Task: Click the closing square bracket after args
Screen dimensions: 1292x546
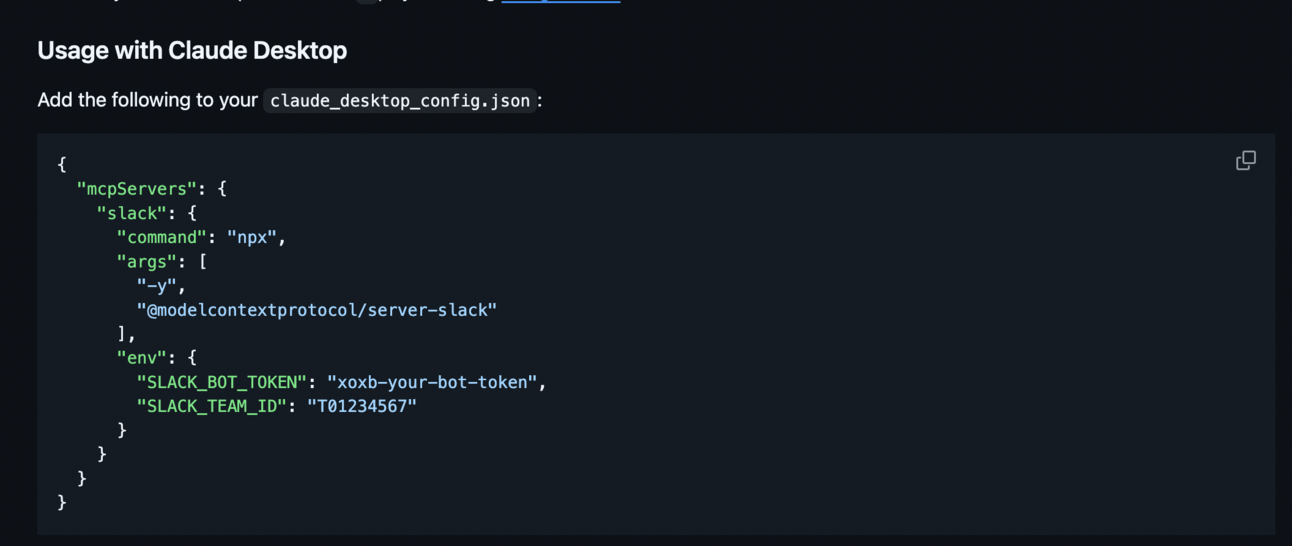Action: coord(122,334)
